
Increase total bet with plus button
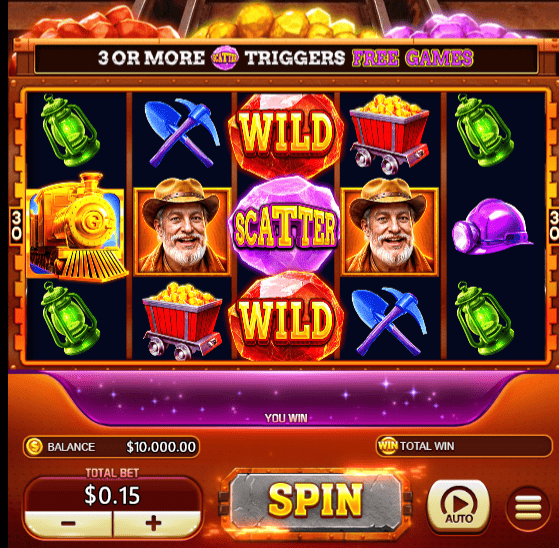click(154, 523)
